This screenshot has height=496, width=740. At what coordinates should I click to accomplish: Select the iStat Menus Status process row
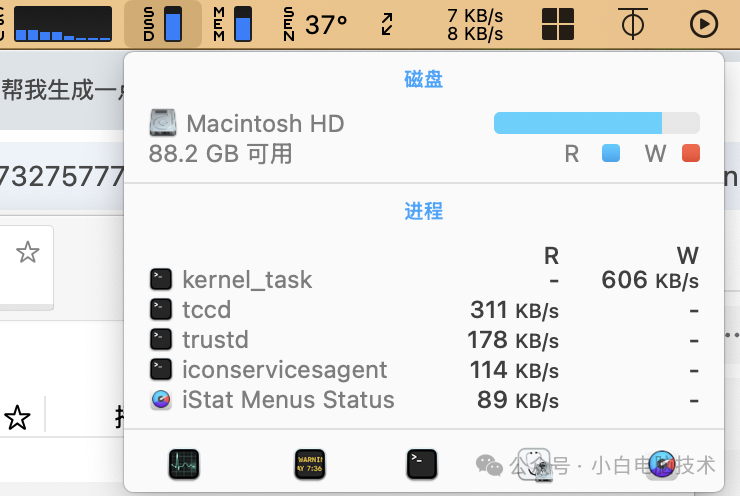click(424, 400)
